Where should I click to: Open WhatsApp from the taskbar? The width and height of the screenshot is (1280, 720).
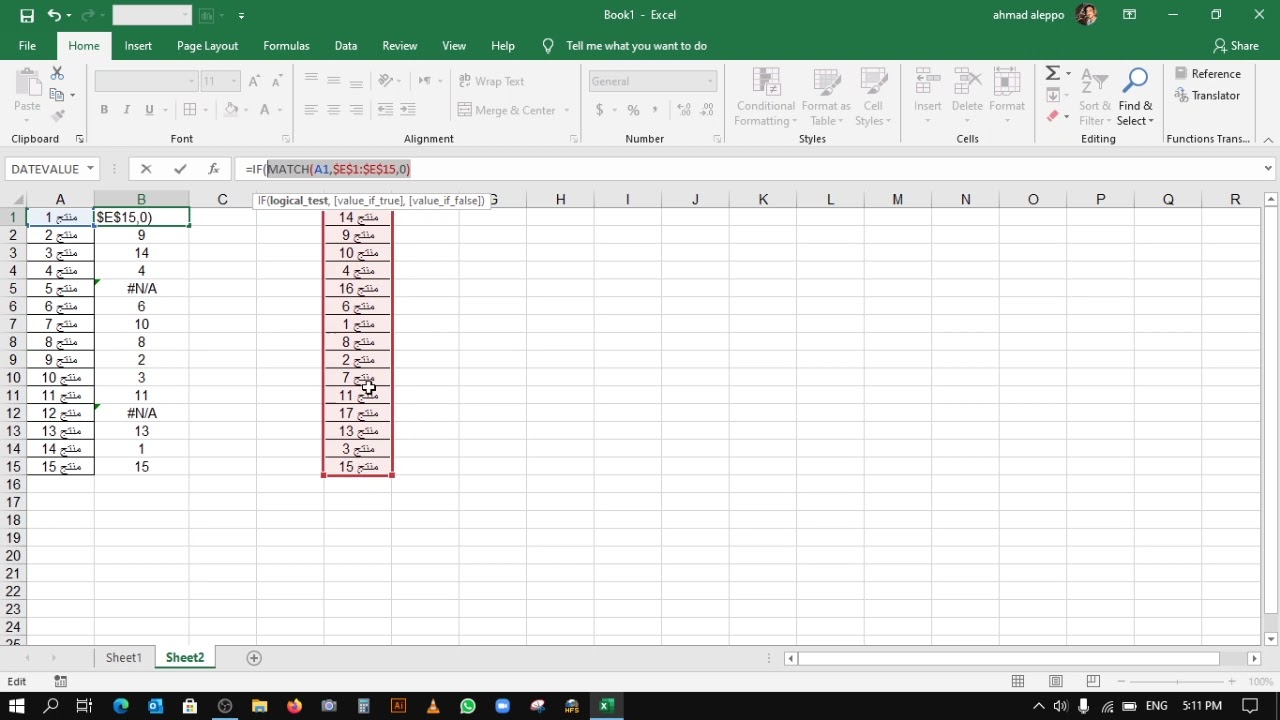click(x=468, y=706)
